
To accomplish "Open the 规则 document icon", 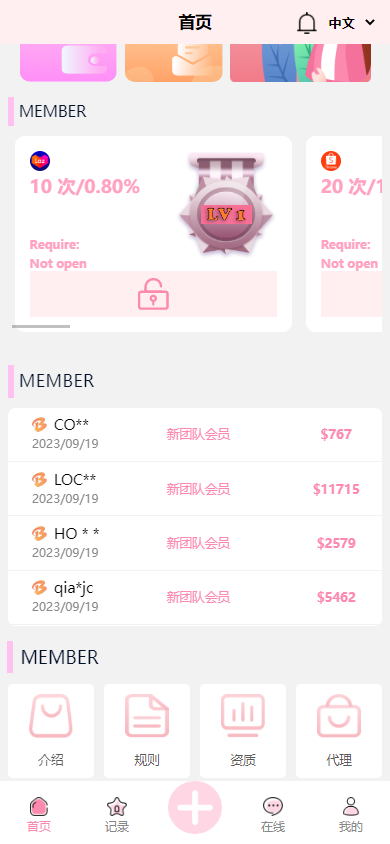I will [x=147, y=716].
